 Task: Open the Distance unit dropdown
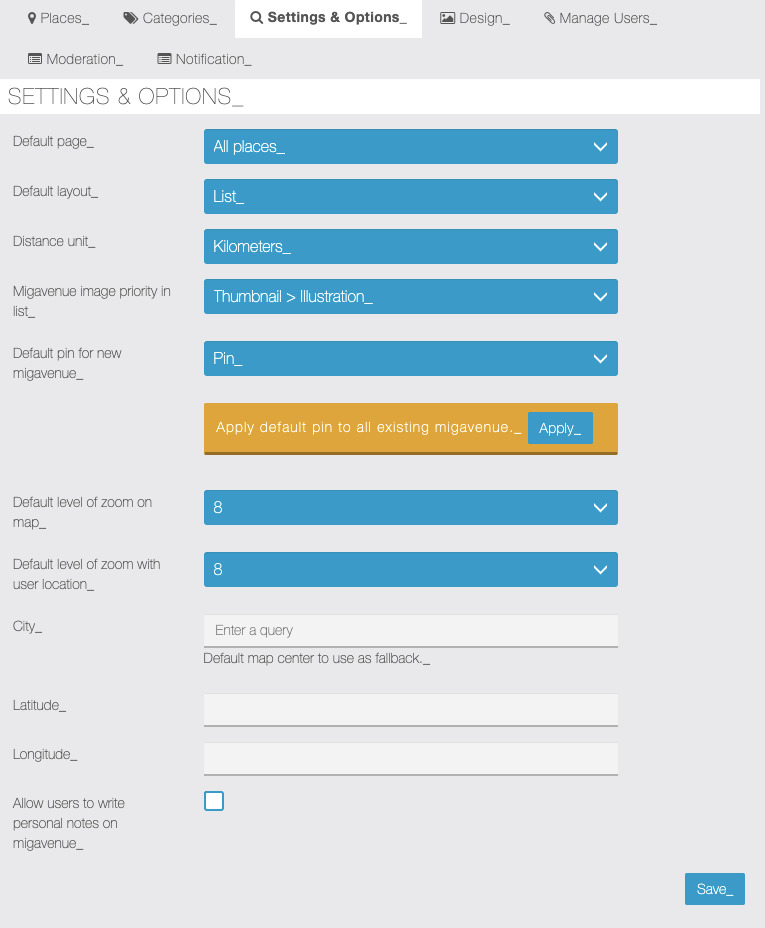pyautogui.click(x=410, y=247)
